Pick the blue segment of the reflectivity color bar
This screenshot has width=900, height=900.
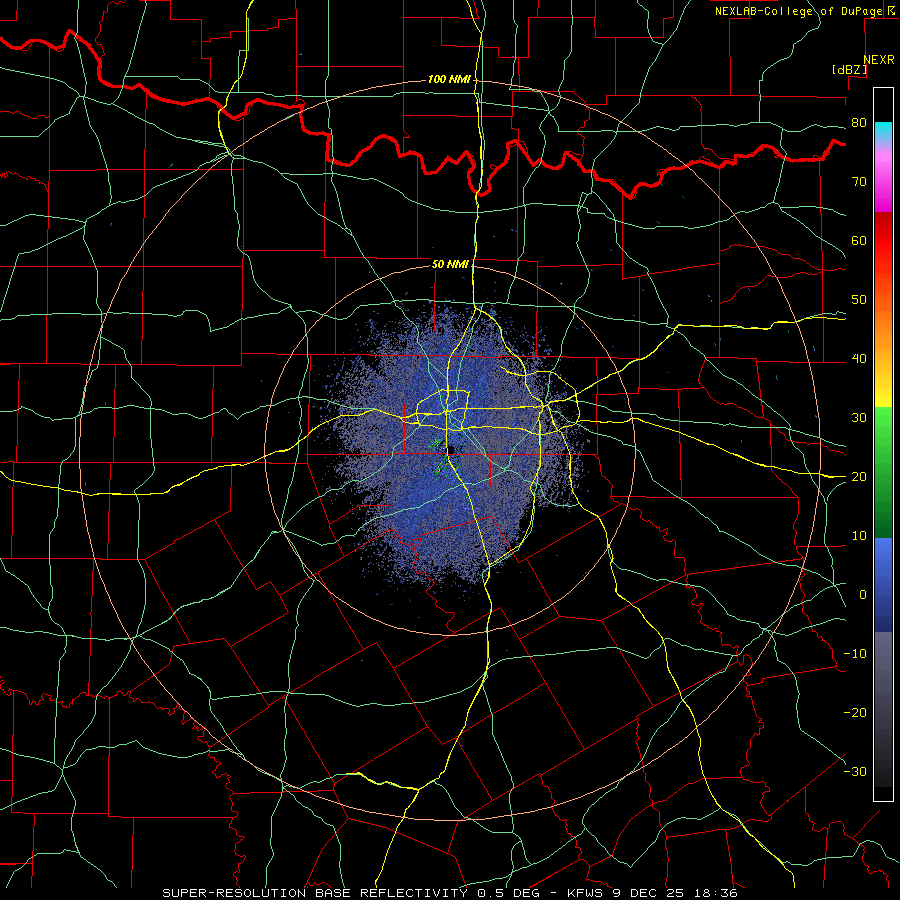(883, 584)
